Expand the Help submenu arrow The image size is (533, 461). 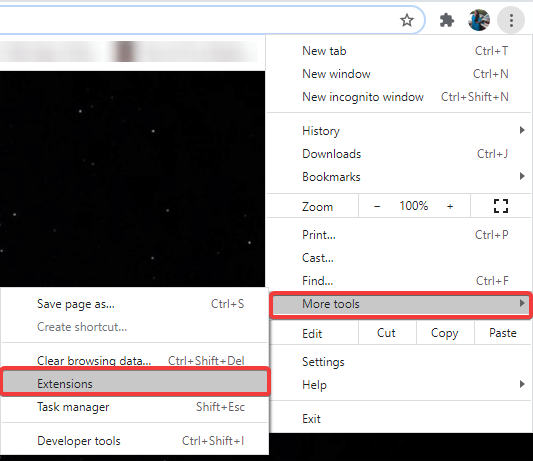point(522,384)
